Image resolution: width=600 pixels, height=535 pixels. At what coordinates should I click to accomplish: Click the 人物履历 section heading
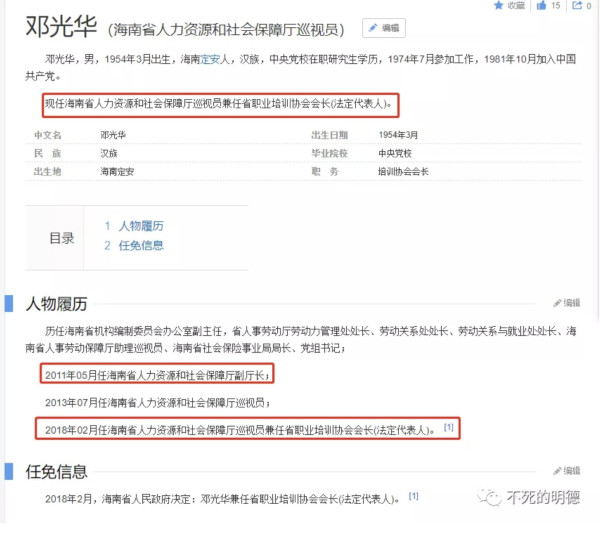coord(56,304)
